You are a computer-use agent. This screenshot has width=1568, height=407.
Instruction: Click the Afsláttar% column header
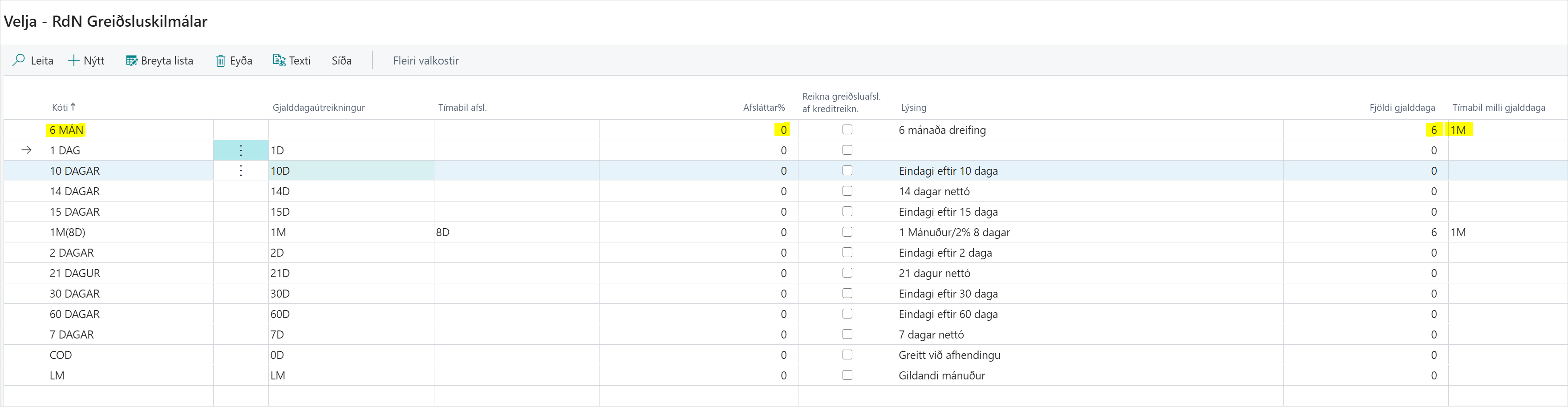(763, 108)
